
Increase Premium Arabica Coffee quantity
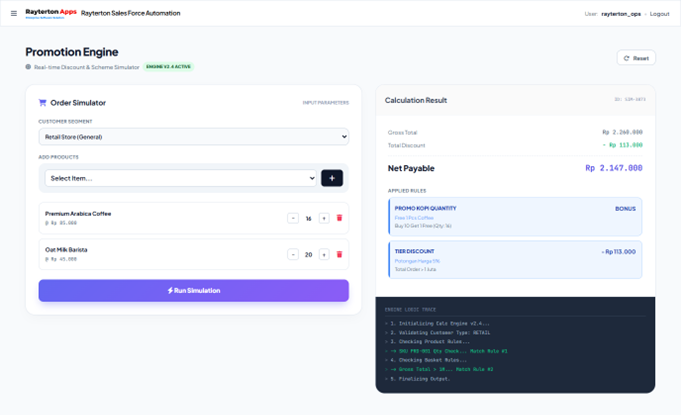pos(324,218)
